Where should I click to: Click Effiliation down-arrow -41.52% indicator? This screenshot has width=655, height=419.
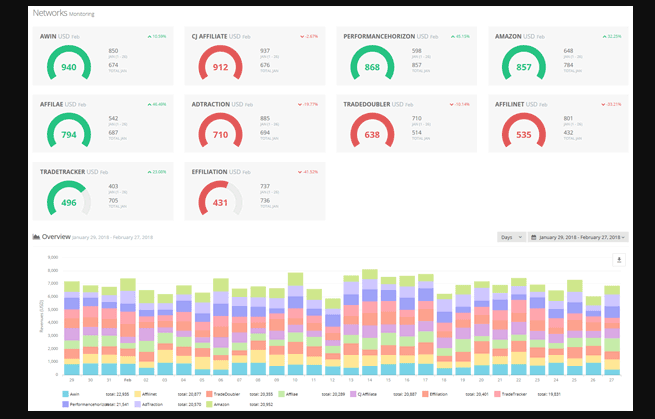click(x=307, y=172)
